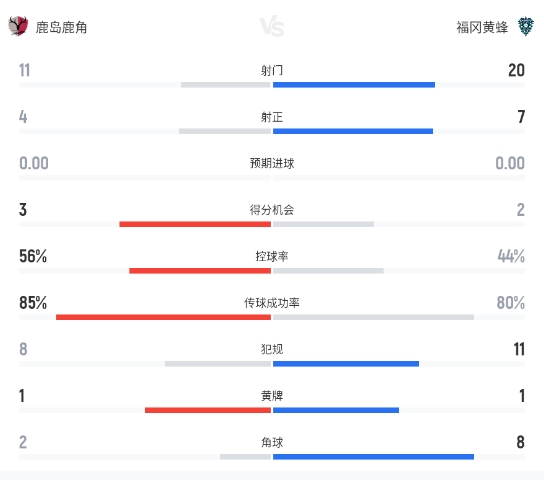544x492 pixels.
Task: Click the Avispa Fukuoka team crest
Action: [x=526, y=27]
